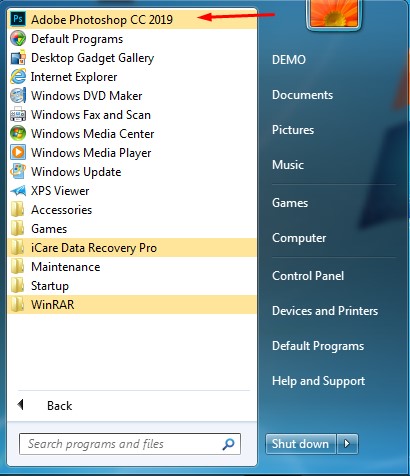Image resolution: width=410 pixels, height=476 pixels.
Task: Open Windows Fax and Scan
Action: [x=132, y=115]
